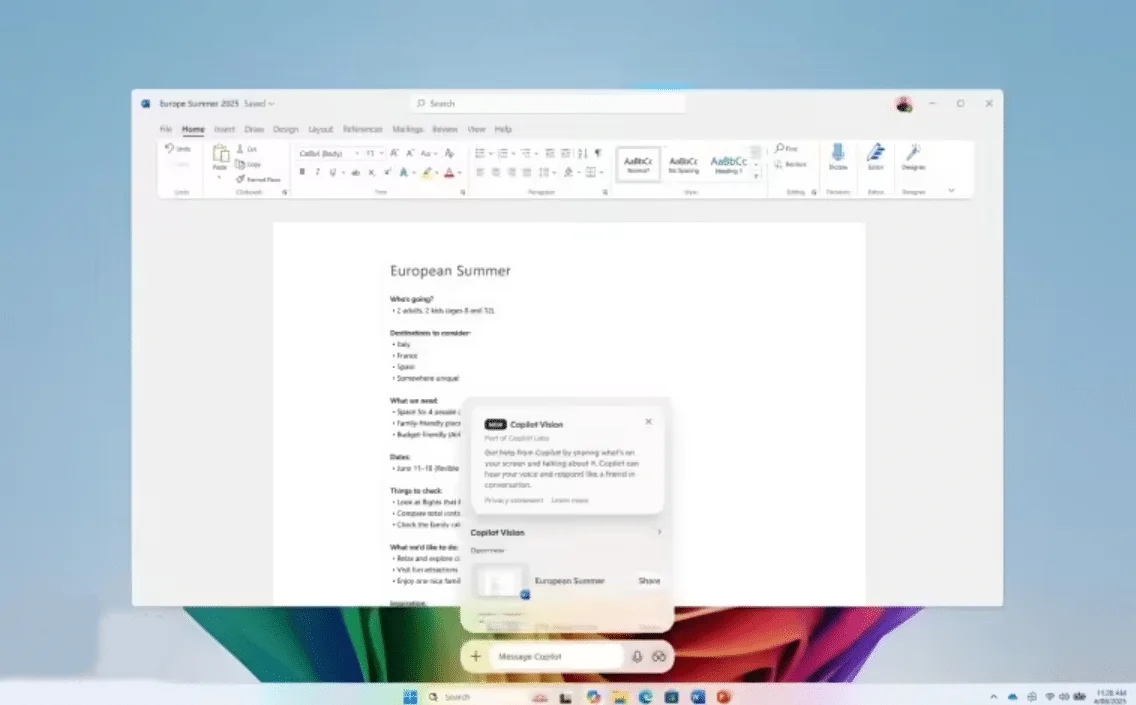Open the font size dropdown
Screen dimensions: 1136x705
381,153
